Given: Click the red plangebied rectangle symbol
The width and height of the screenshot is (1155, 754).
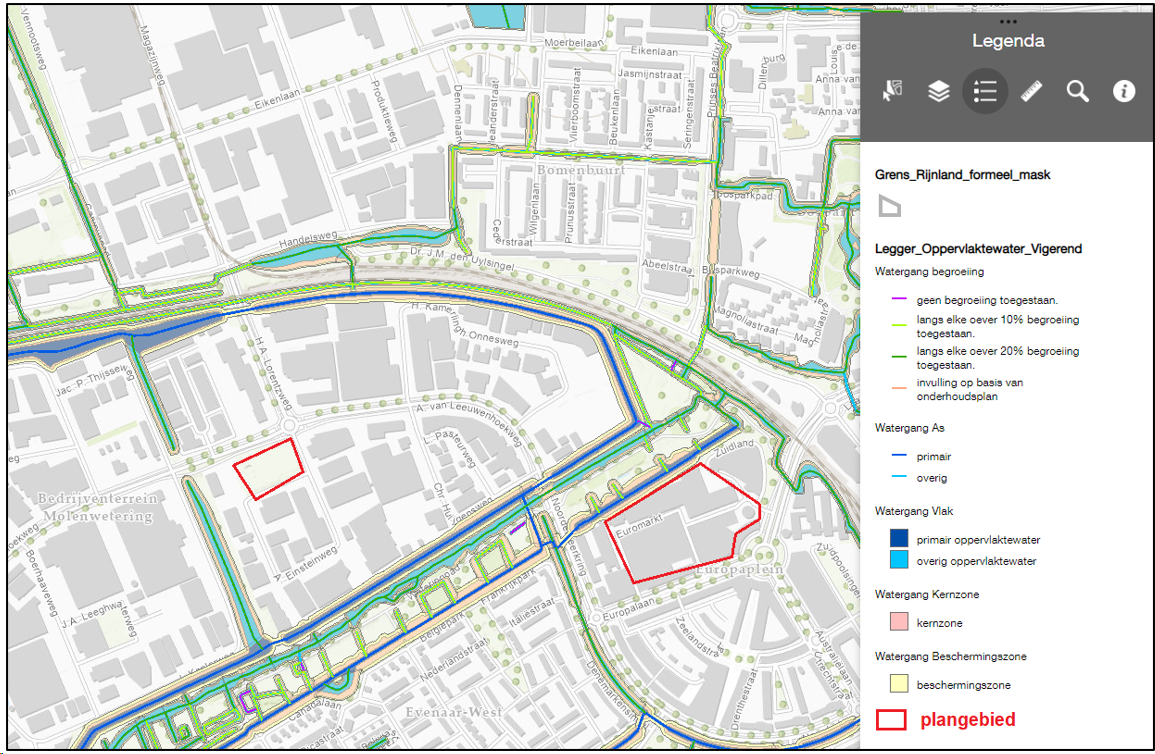Looking at the screenshot, I should pyautogui.click(x=892, y=720).
